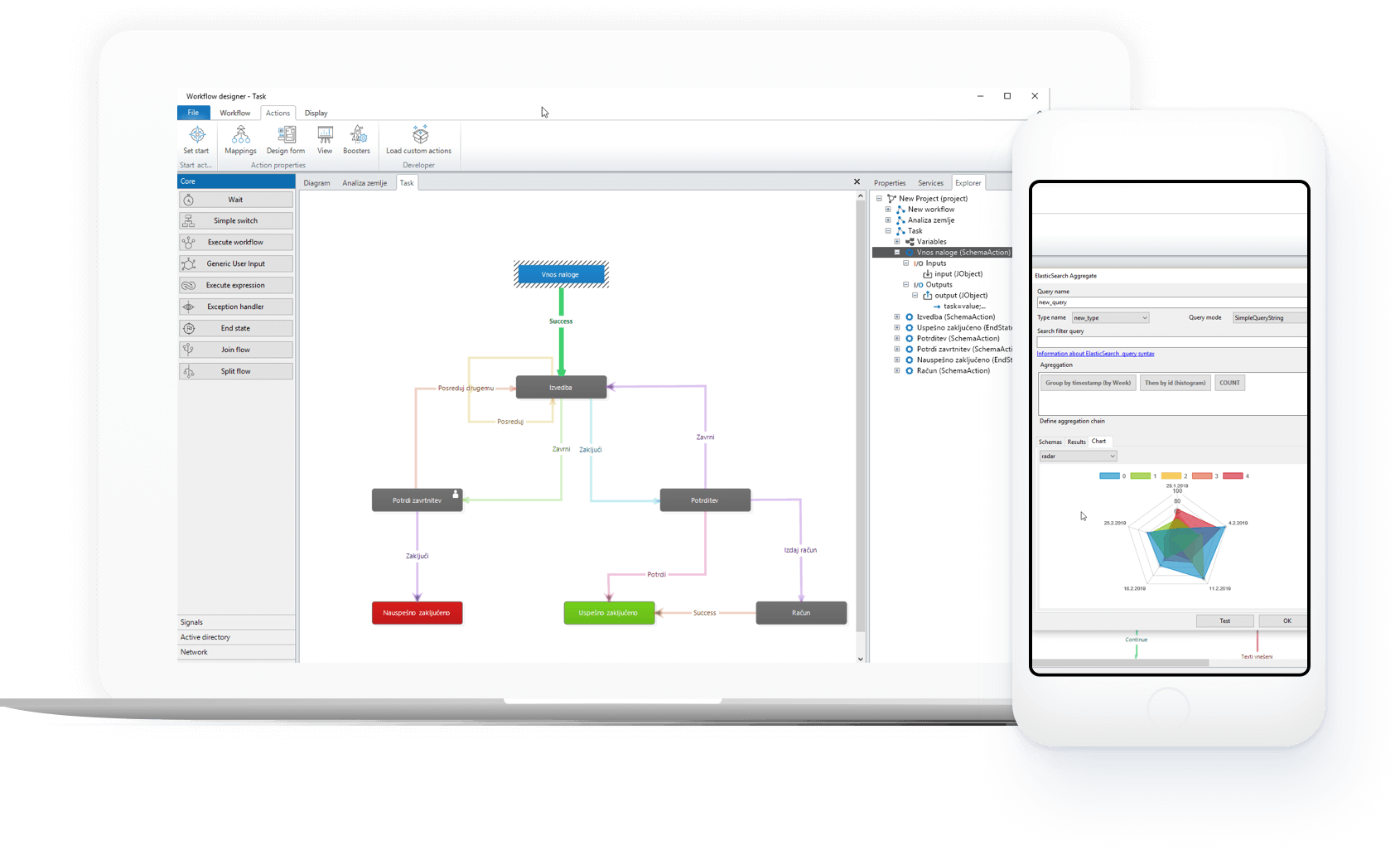Select the Uspešno zaključeno green node
This screenshot has height=850, width=1400.
(x=609, y=613)
